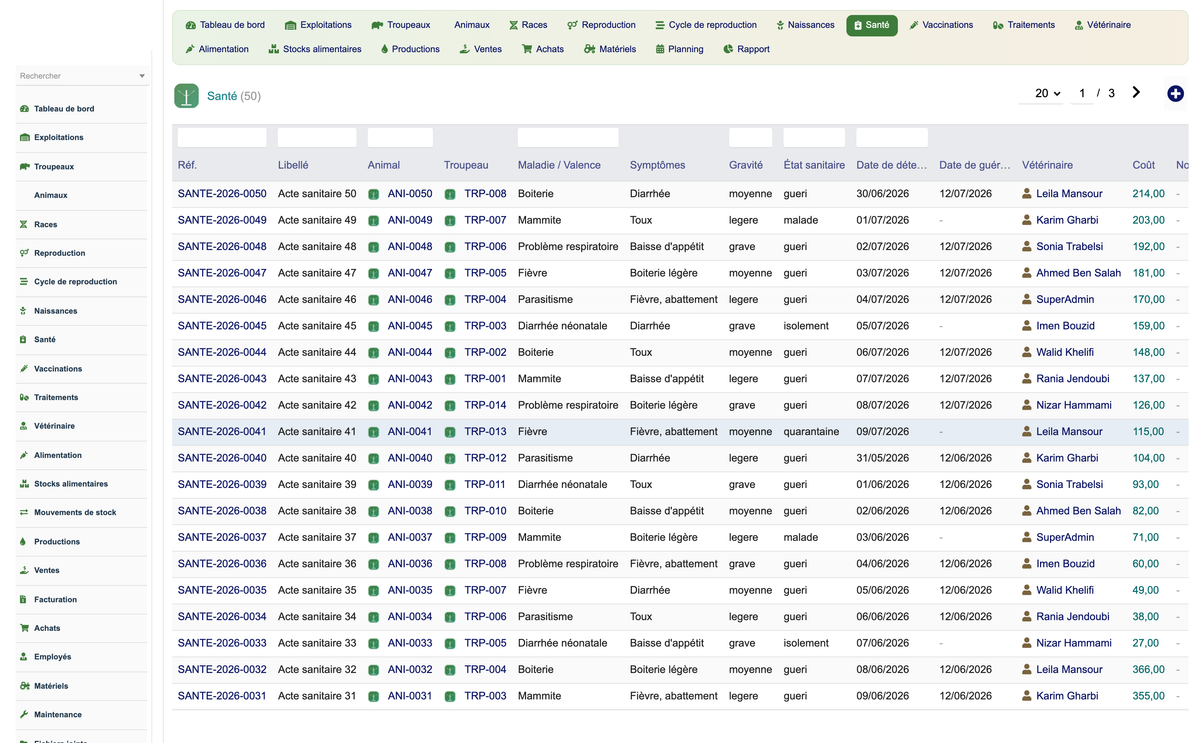Open Alimentation in the sidebar

coord(58,455)
